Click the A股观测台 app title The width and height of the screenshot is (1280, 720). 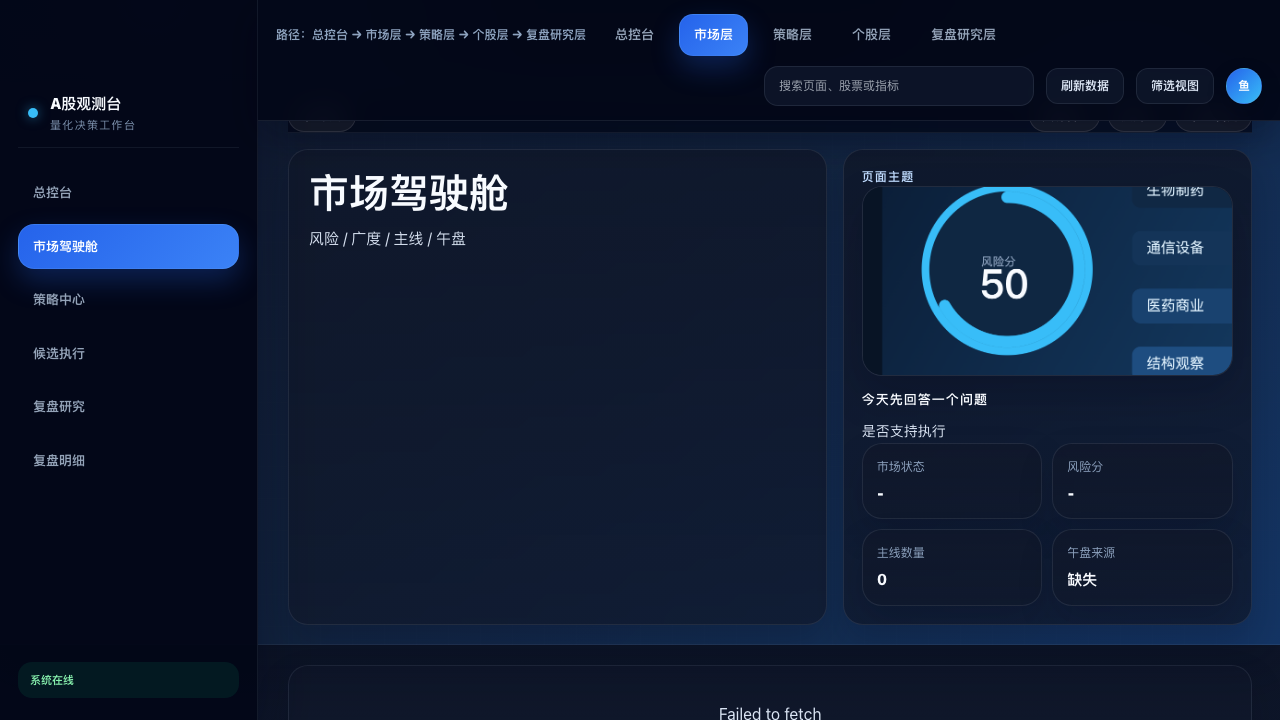(x=86, y=104)
